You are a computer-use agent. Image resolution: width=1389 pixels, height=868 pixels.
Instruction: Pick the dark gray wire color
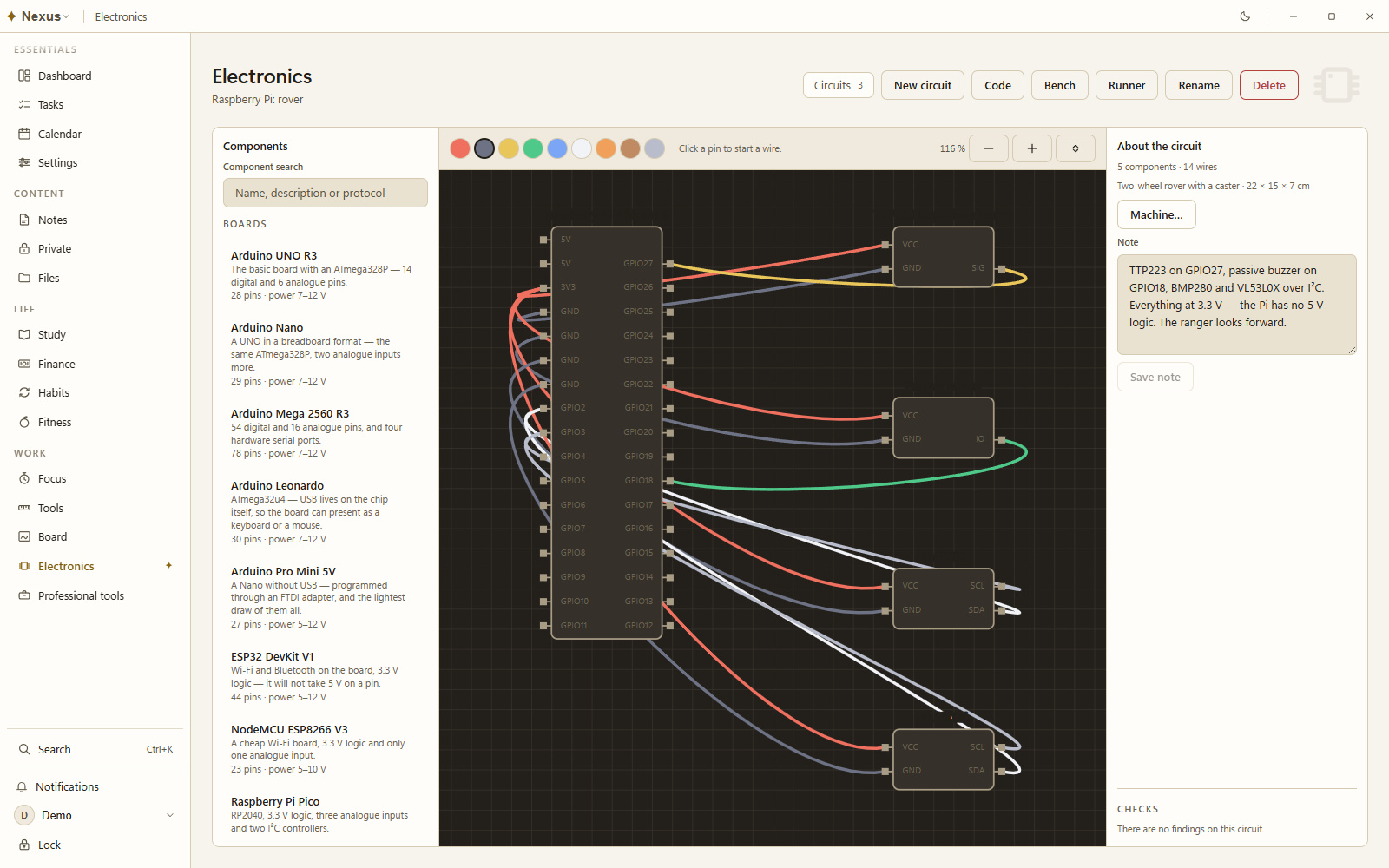click(x=484, y=148)
